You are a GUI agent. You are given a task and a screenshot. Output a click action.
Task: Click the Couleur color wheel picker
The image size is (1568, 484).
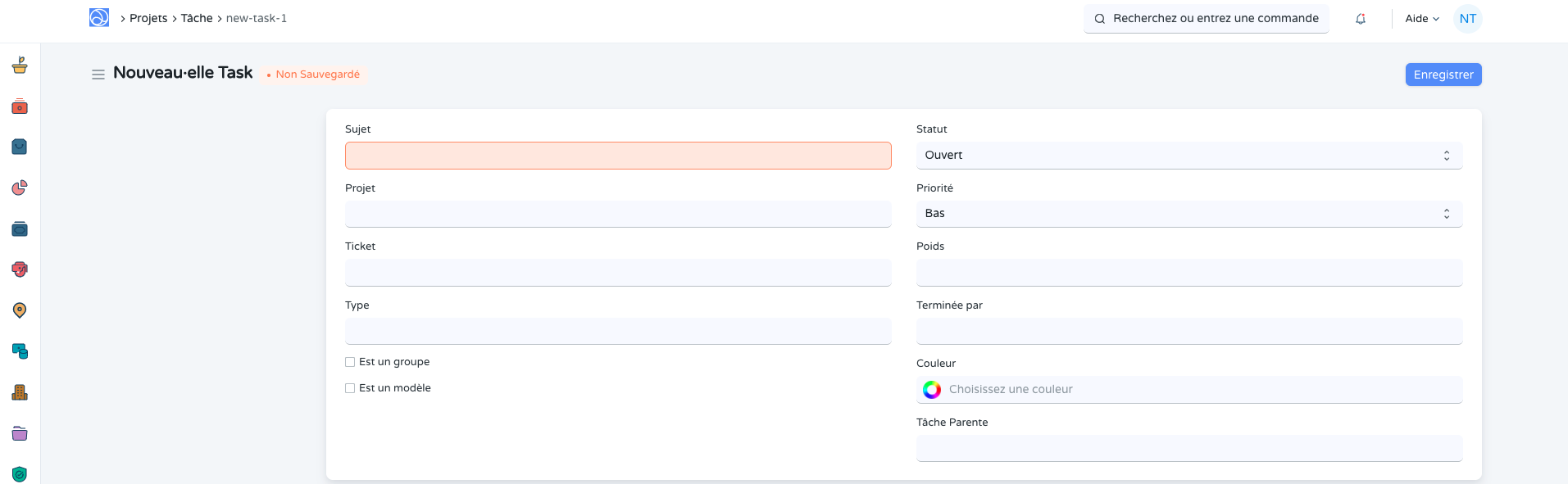coord(932,390)
